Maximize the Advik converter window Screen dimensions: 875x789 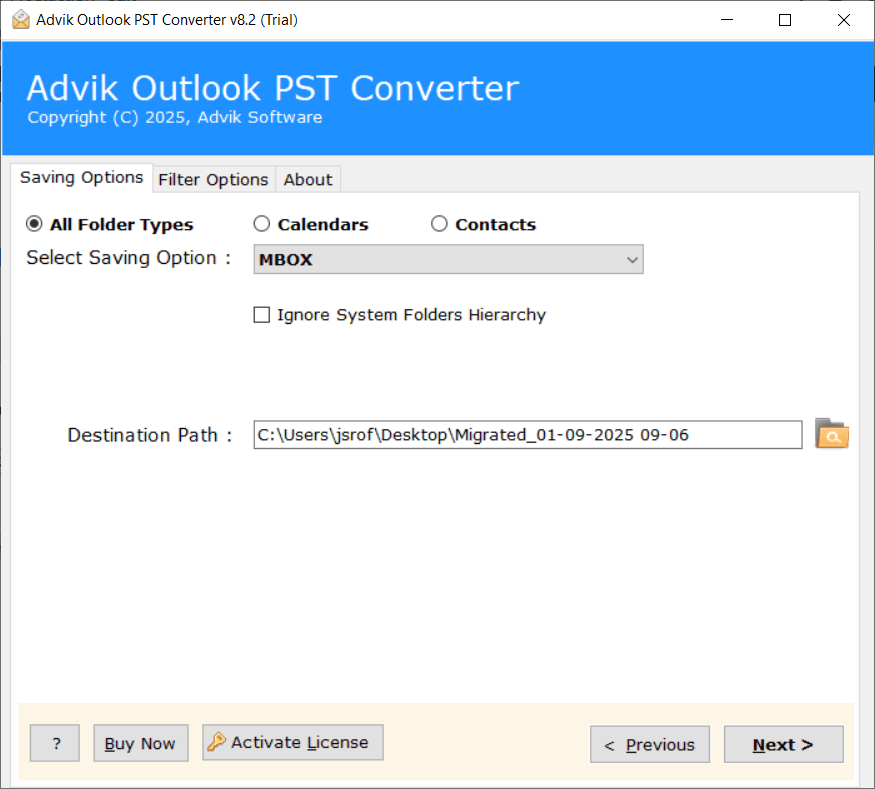point(785,20)
